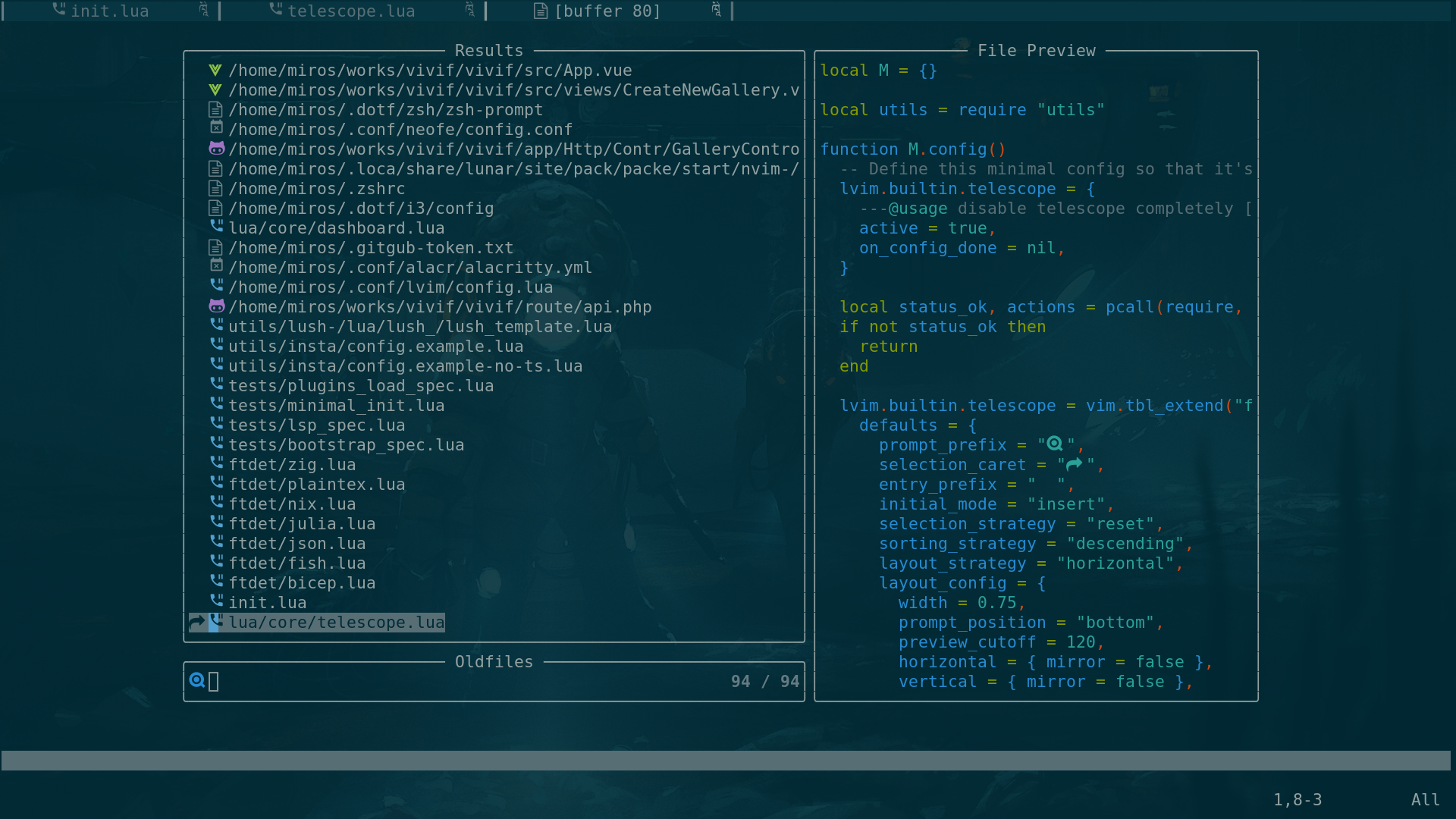Screen dimensions: 1456x819
Task: Click the magnifier icon in the Oldfiles prompt
Action: (x=196, y=681)
